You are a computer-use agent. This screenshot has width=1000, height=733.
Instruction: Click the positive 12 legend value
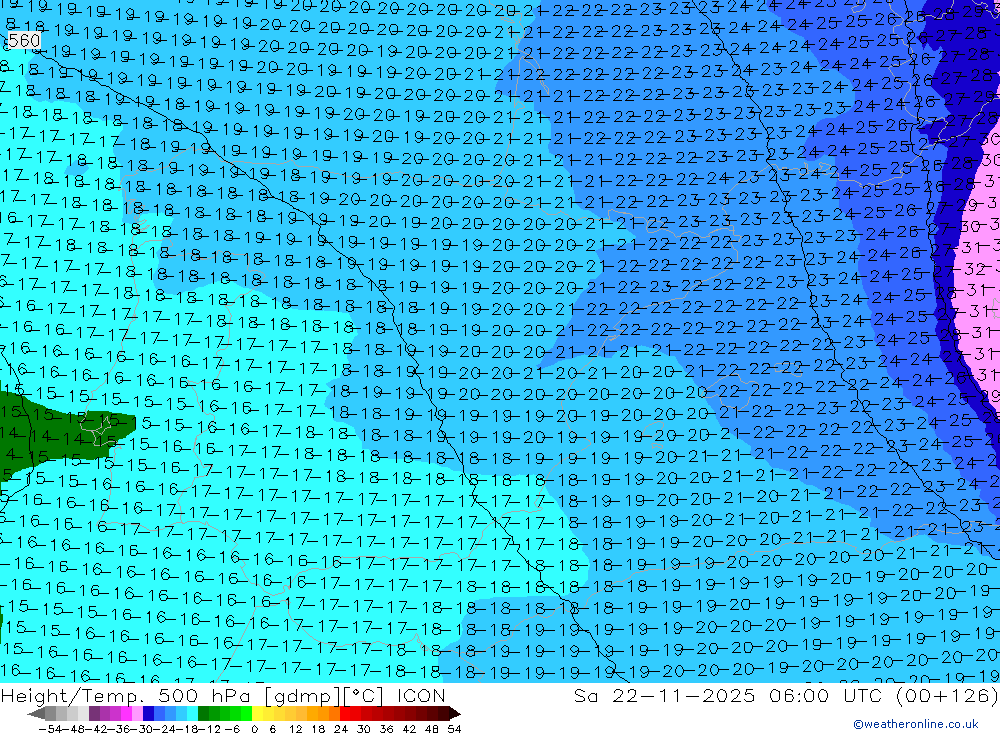[x=297, y=729]
